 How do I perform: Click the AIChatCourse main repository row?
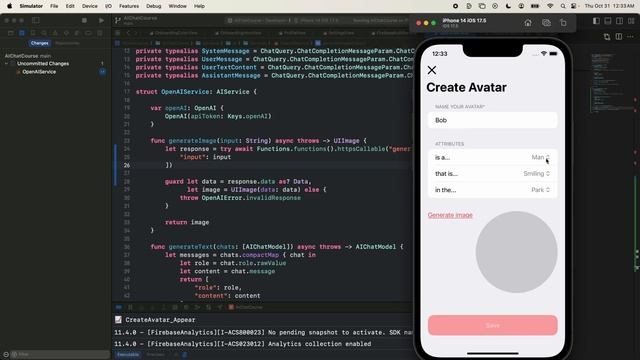coord(28,56)
